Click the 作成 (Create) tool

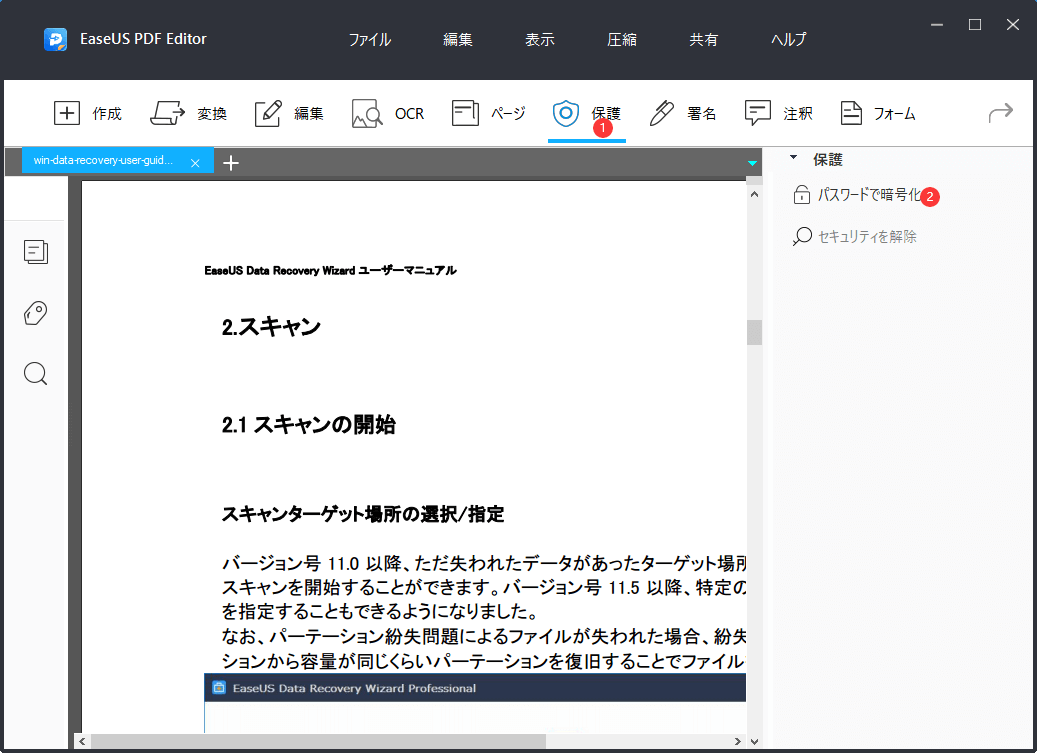[x=89, y=113]
